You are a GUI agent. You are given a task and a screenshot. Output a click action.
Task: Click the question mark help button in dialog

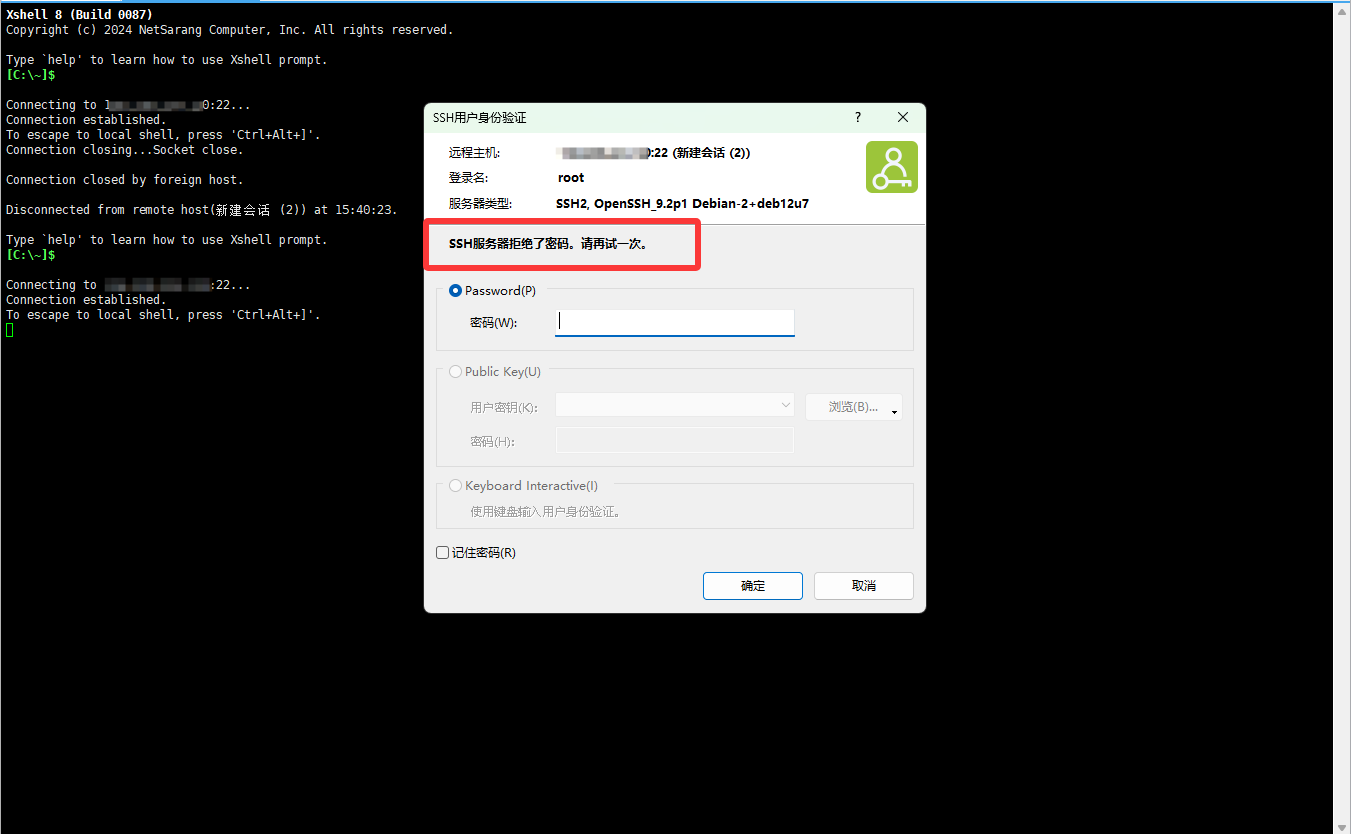pyautogui.click(x=857, y=117)
